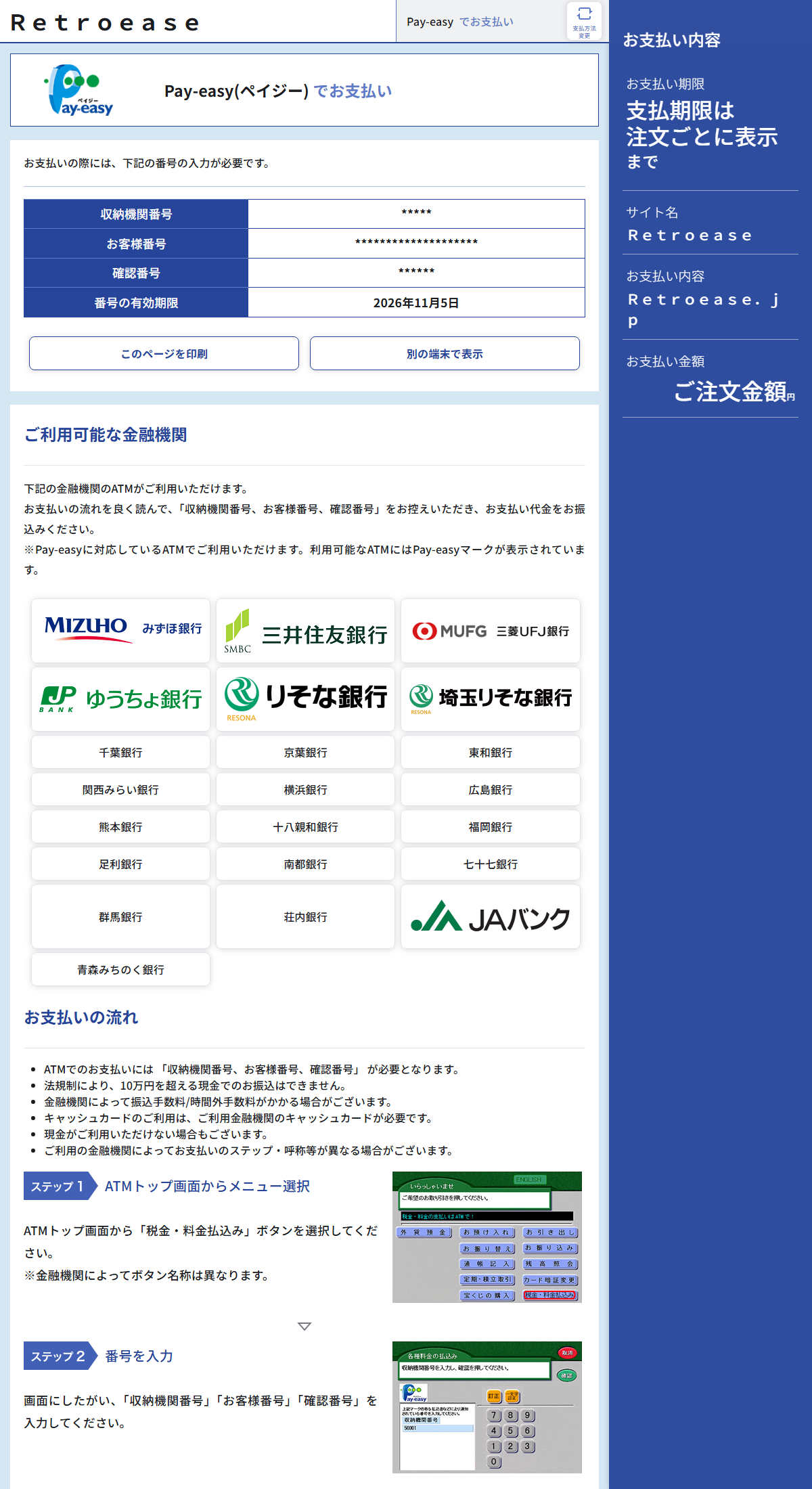The width and height of the screenshot is (812, 1489).
Task: Click the 青森みちのく銀行 card
Action: [120, 969]
